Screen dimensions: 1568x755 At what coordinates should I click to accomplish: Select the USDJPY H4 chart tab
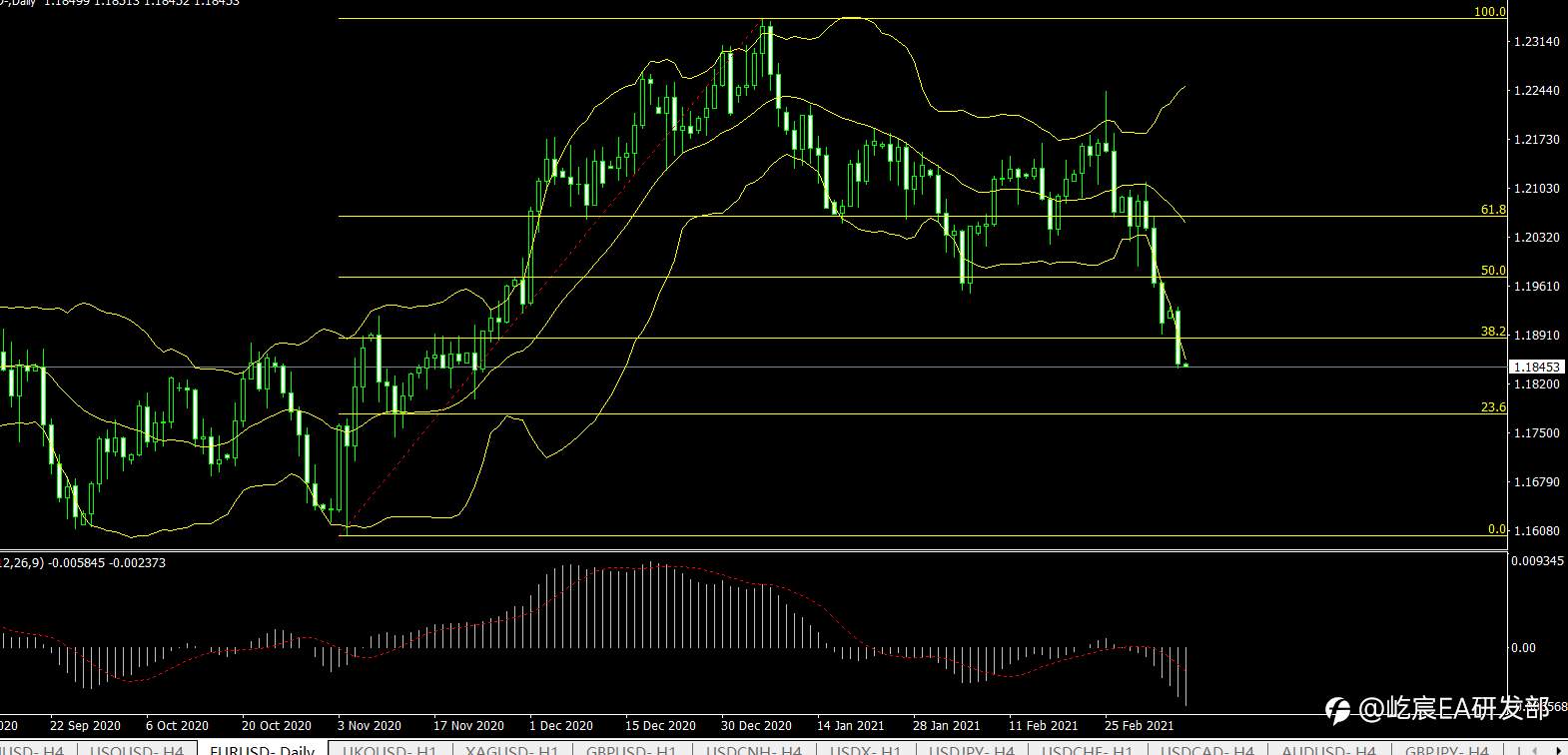[x=972, y=749]
